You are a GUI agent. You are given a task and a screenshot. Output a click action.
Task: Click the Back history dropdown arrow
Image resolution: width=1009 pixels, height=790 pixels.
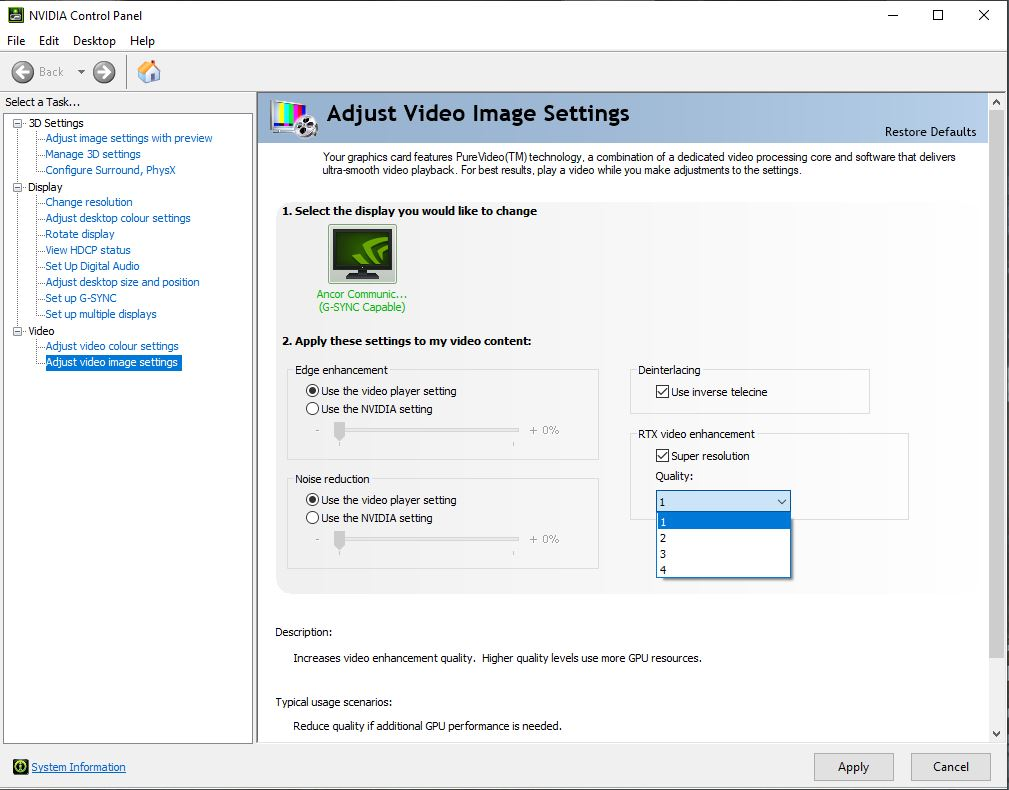[x=81, y=72]
